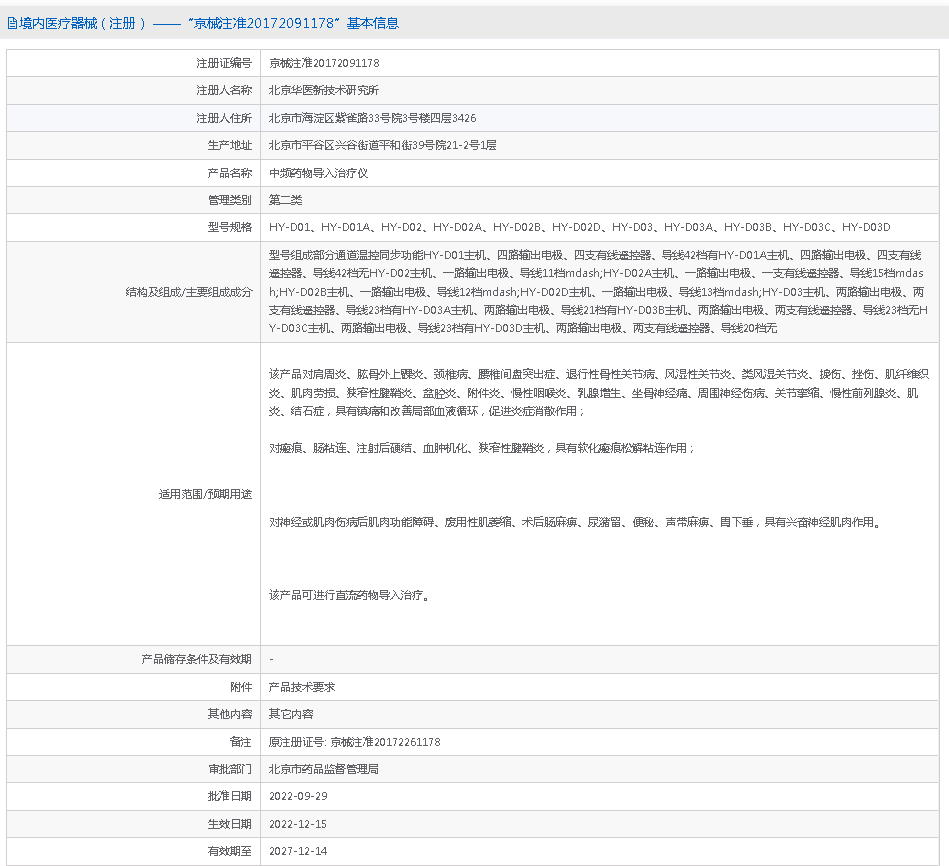Click the 结构及组成/主要组成成分 label

point(188,292)
